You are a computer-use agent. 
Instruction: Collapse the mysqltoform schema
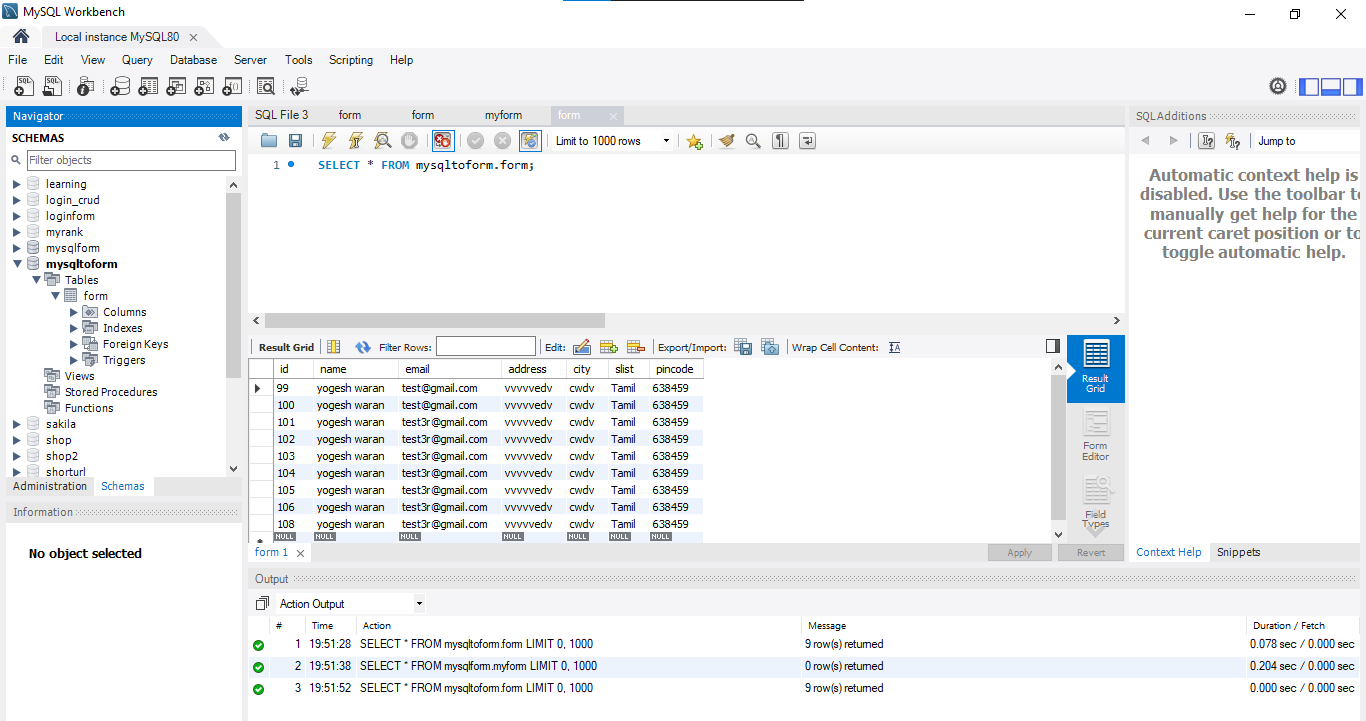click(16, 264)
